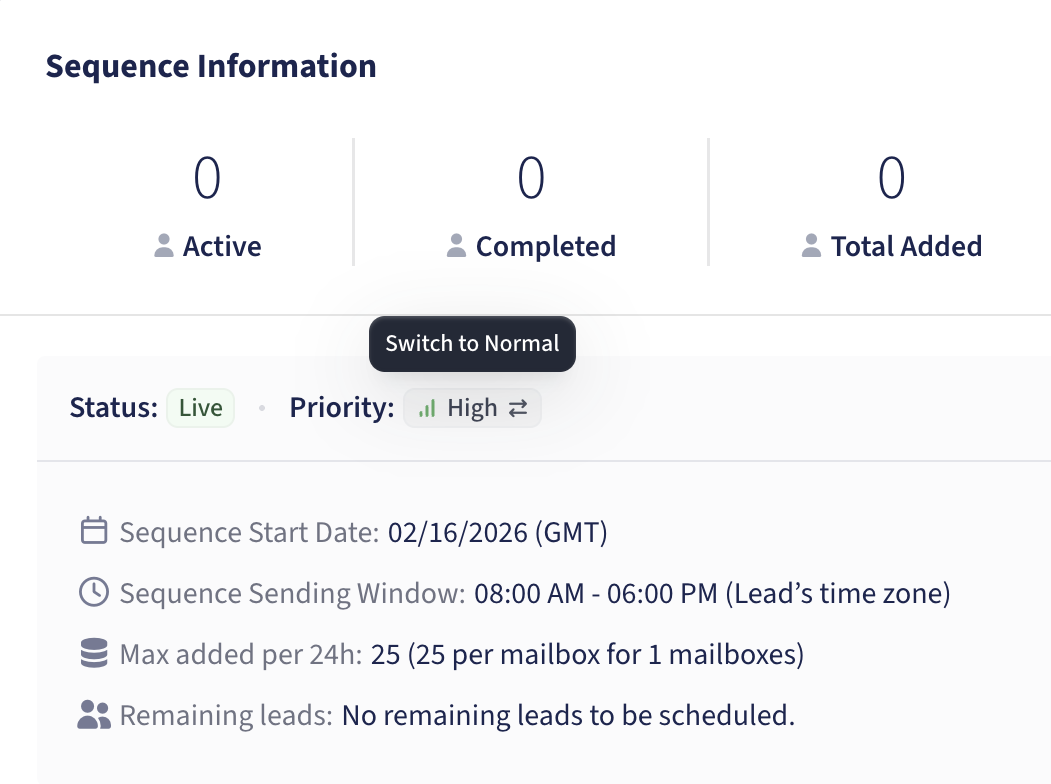Click the green signal bars priority icon

point(427,409)
